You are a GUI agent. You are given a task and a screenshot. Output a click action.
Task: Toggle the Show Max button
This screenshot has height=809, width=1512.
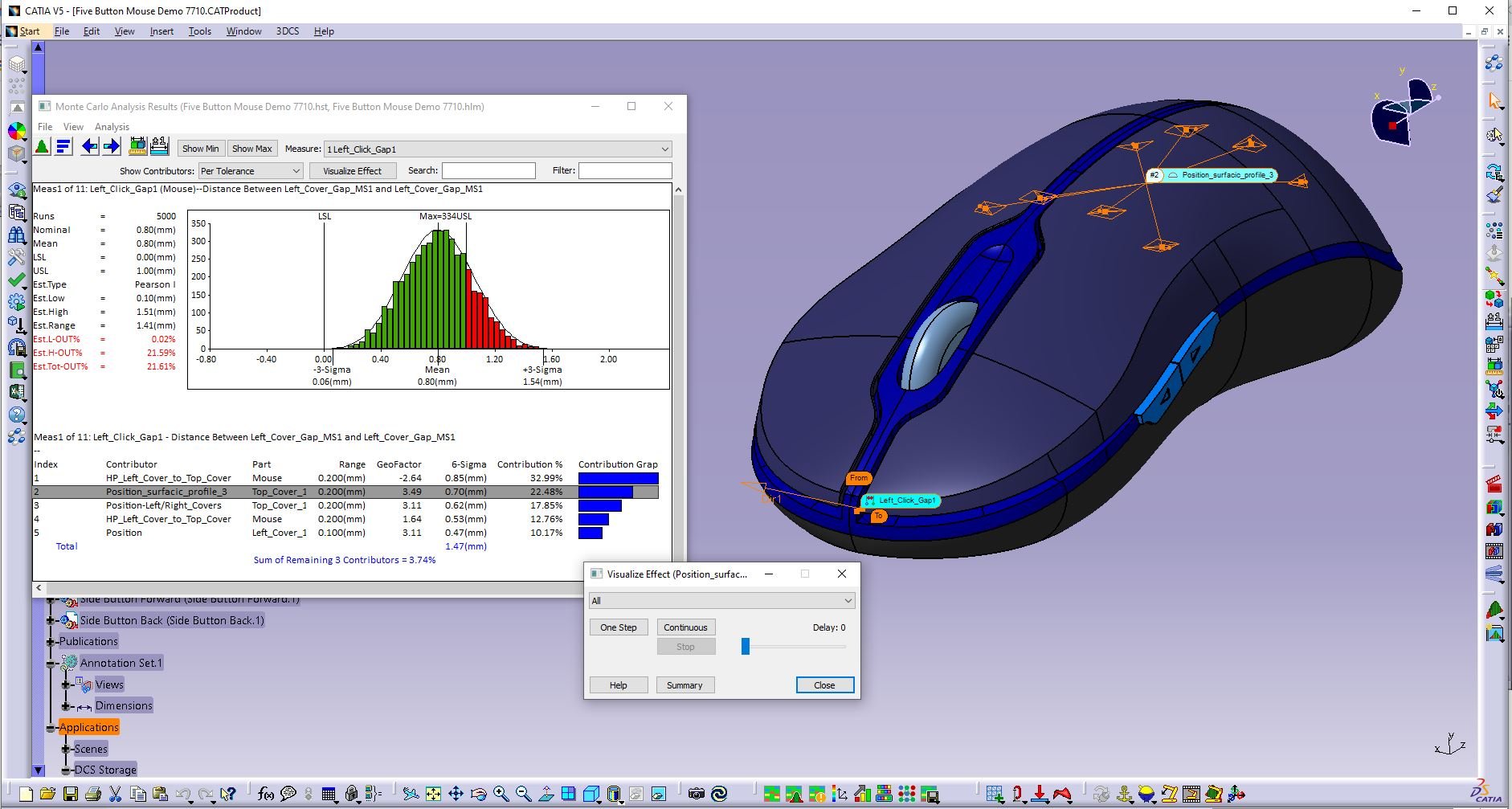[251, 149]
